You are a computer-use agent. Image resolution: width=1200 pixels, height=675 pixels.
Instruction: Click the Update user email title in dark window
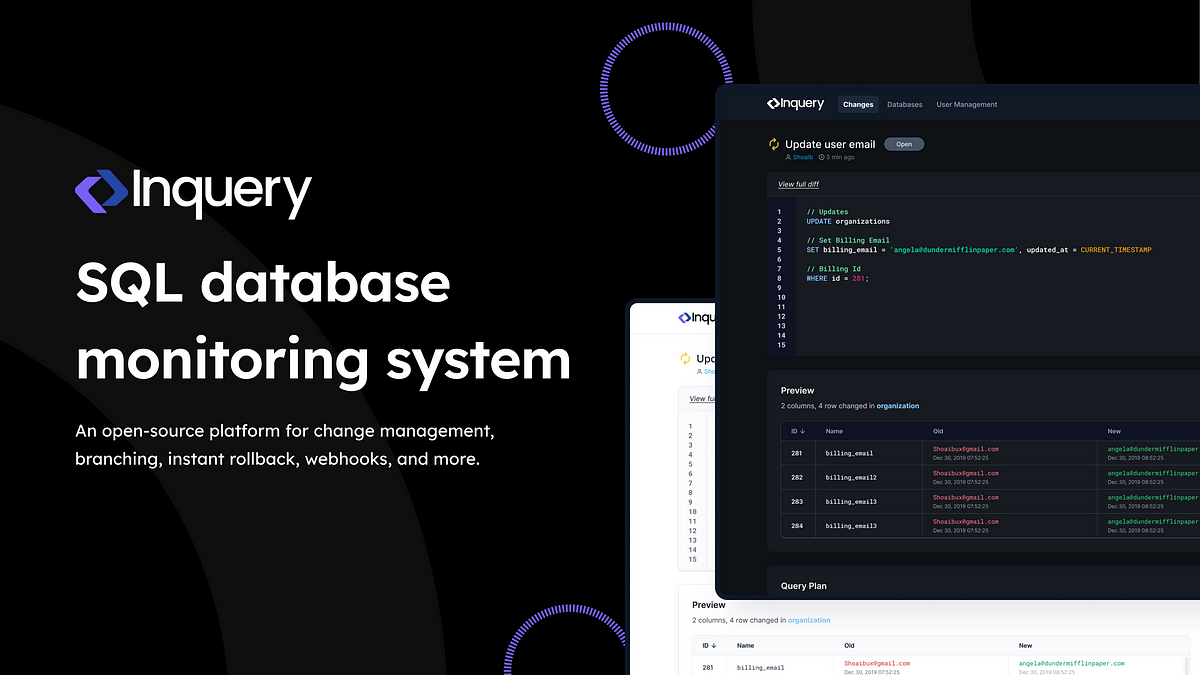(x=830, y=144)
